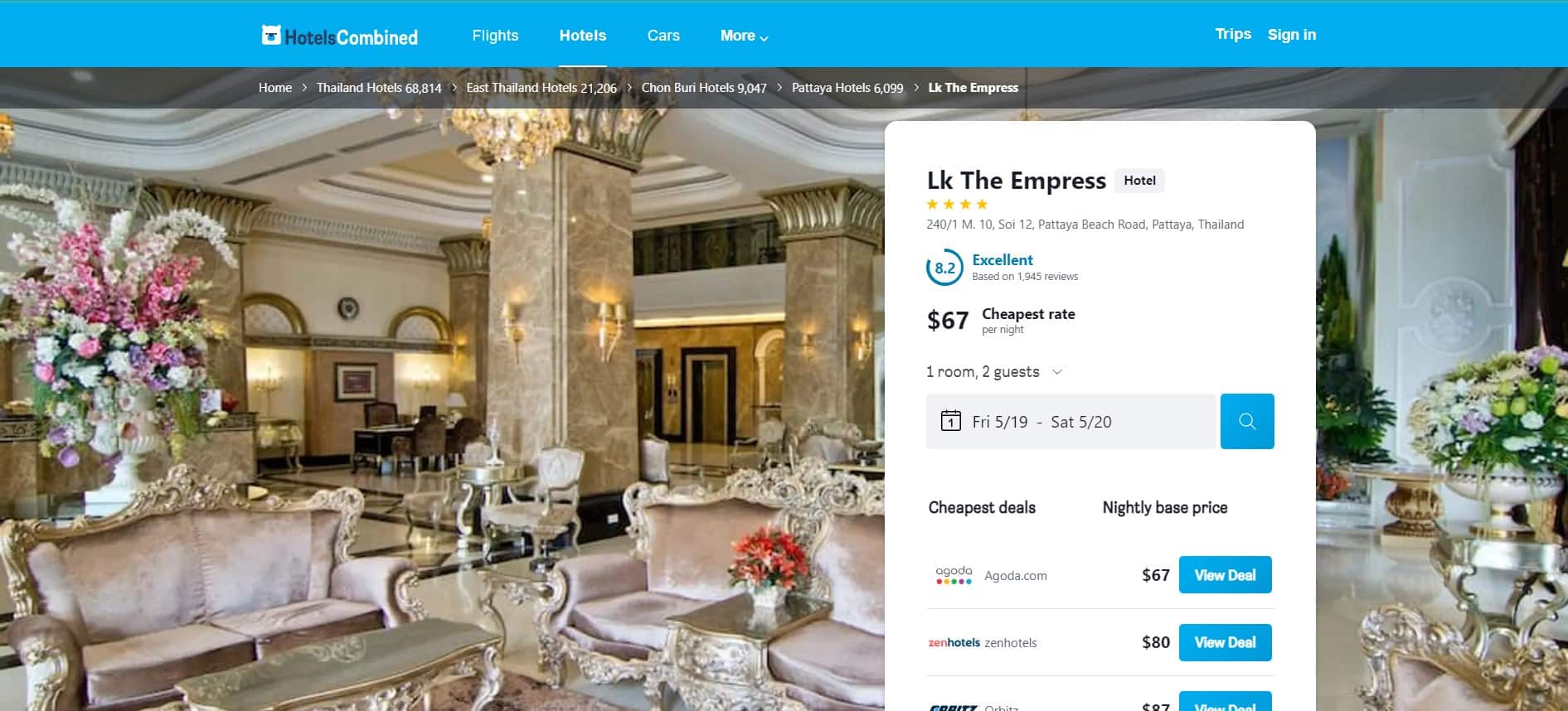Screen dimensions: 1568x711
Task: Click the magnifying glass search button
Action: tap(1247, 421)
